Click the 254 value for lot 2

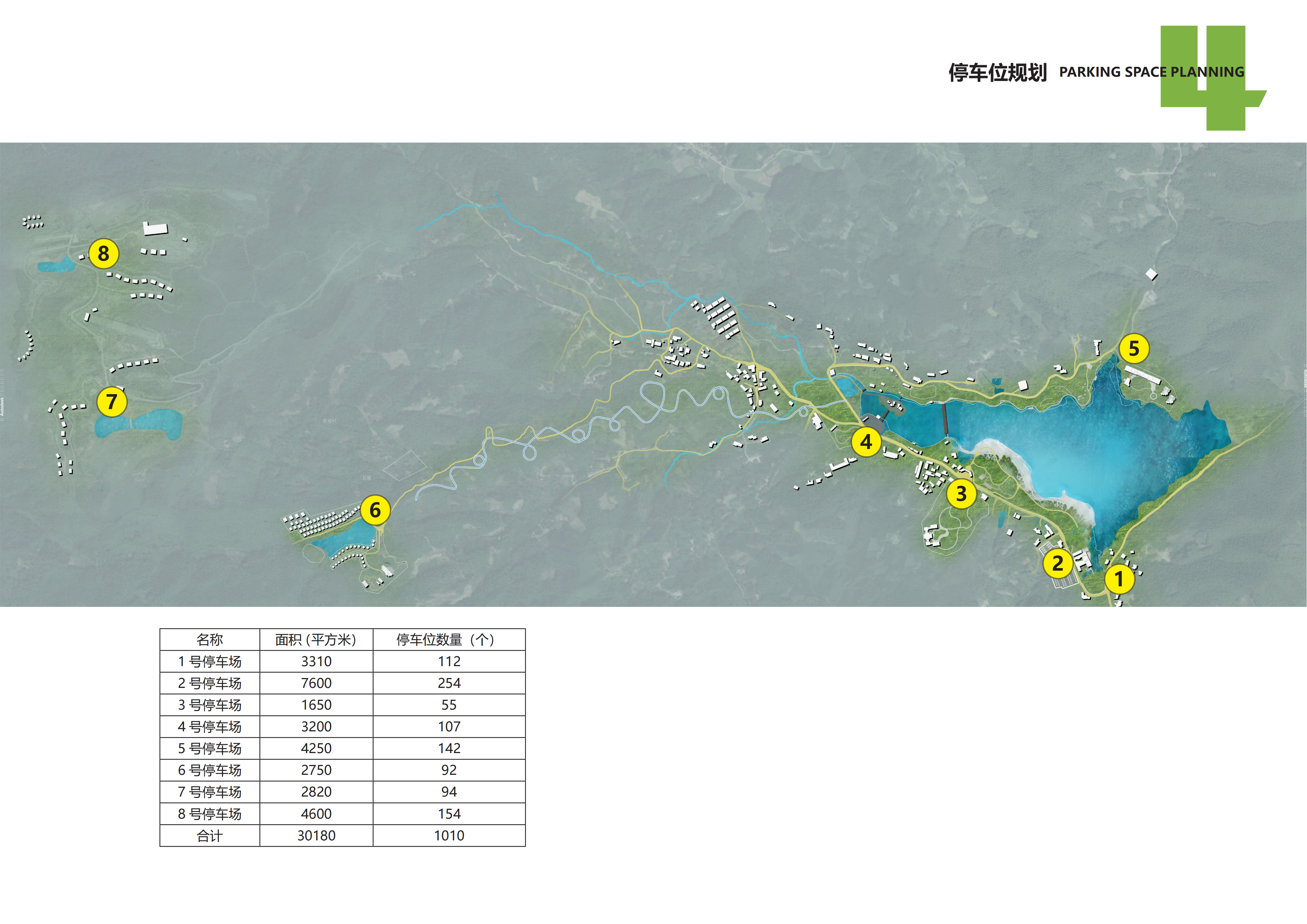(449, 683)
